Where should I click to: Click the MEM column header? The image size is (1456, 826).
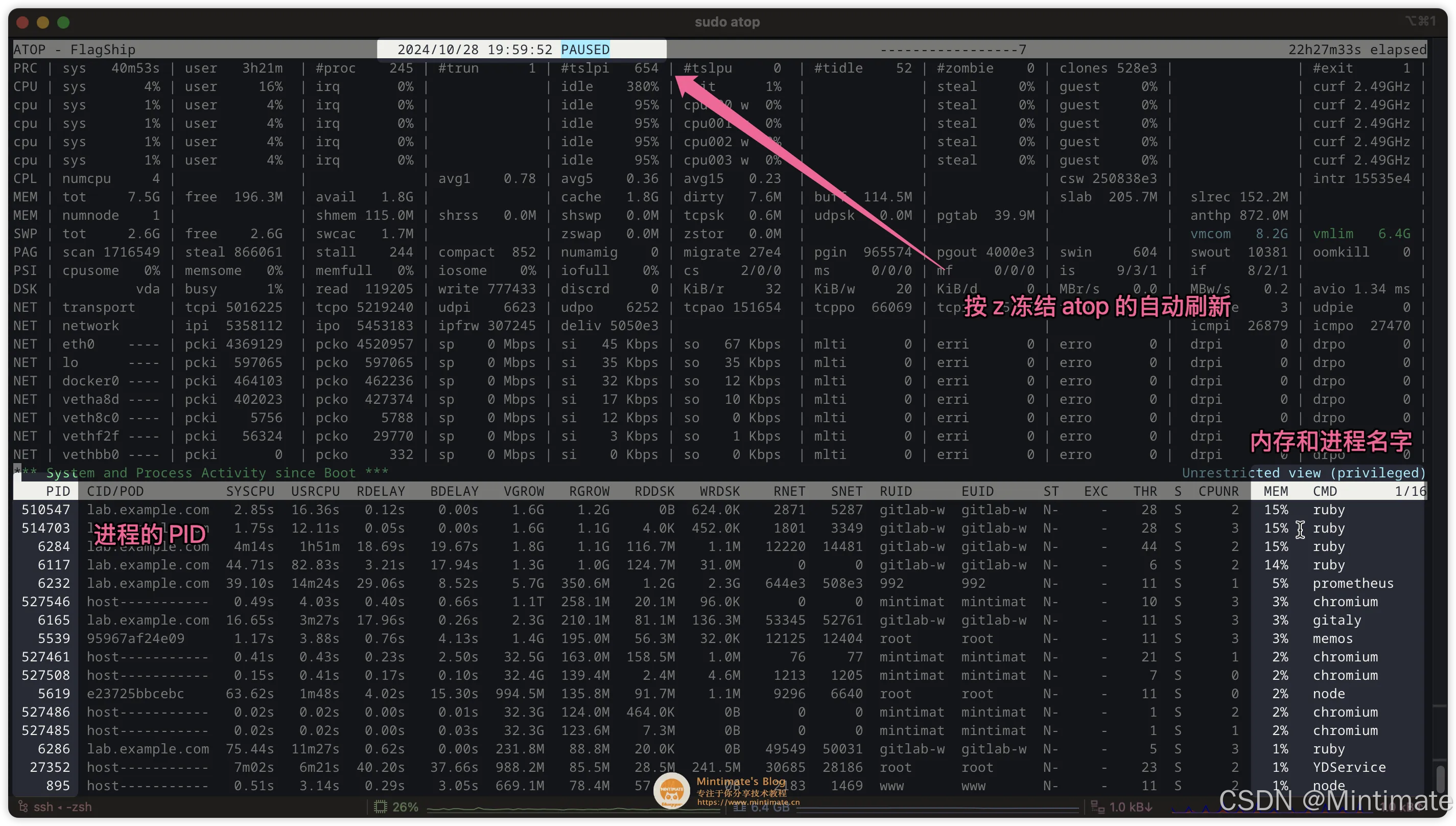[1276, 491]
